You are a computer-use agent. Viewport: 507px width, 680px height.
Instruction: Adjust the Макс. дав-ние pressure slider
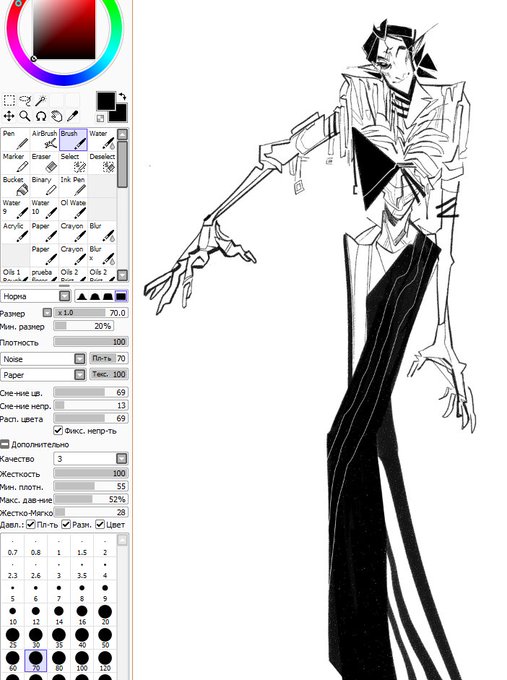point(91,499)
